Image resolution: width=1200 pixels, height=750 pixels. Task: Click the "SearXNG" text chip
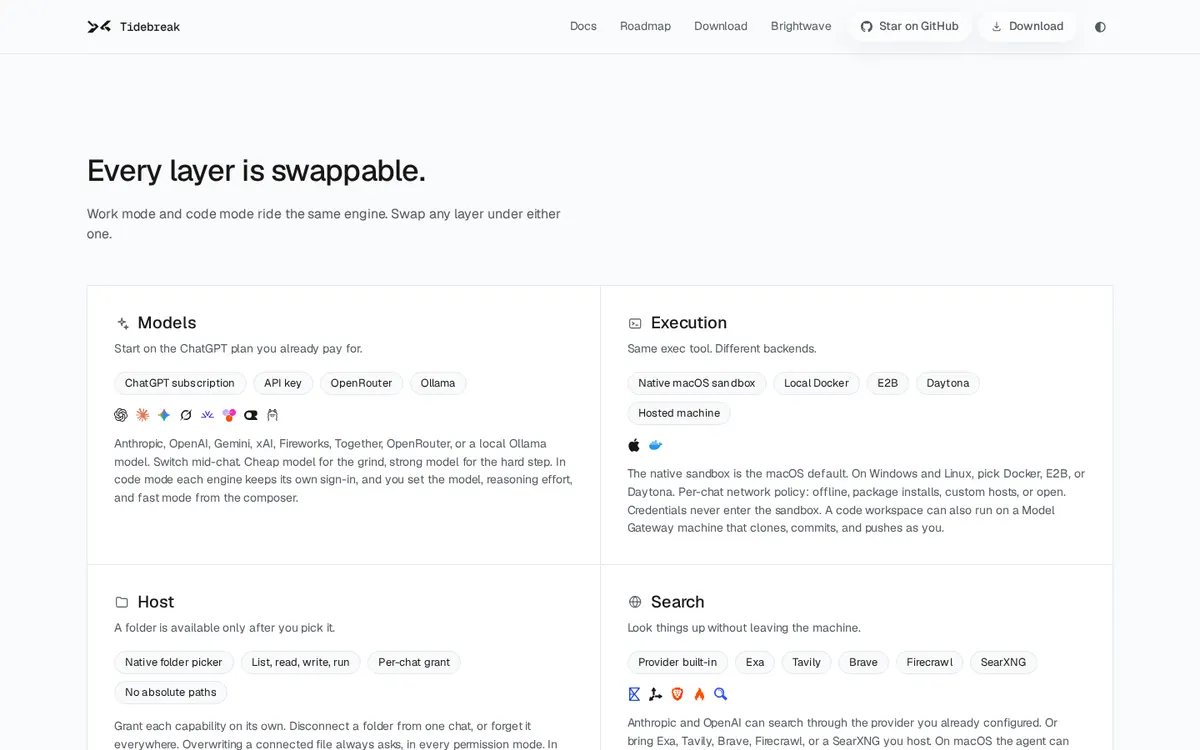[1004, 662]
